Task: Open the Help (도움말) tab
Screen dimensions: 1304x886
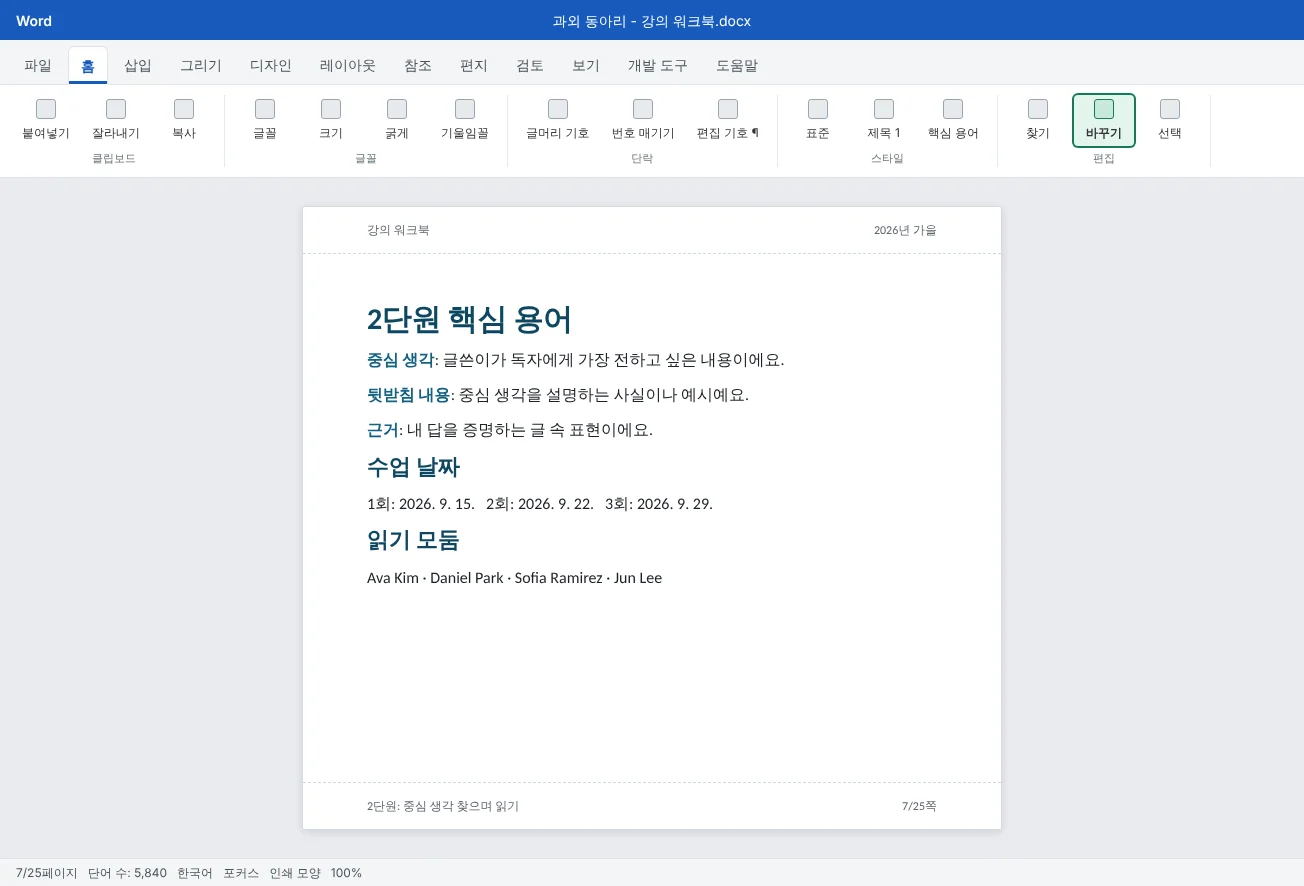Action: (x=737, y=66)
